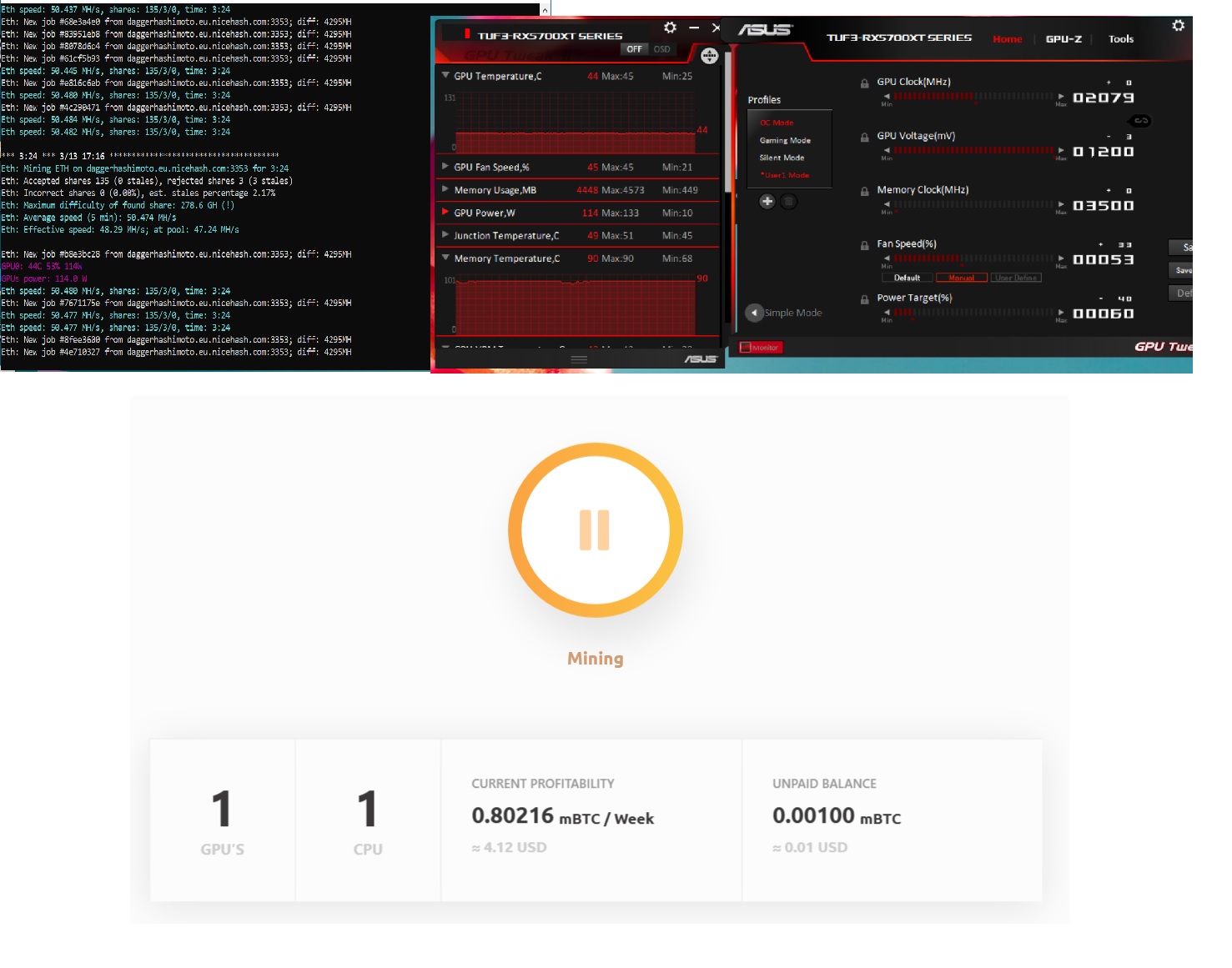This screenshot has width=1232, height=968.
Task: Open the Tools tab
Action: point(1121,39)
